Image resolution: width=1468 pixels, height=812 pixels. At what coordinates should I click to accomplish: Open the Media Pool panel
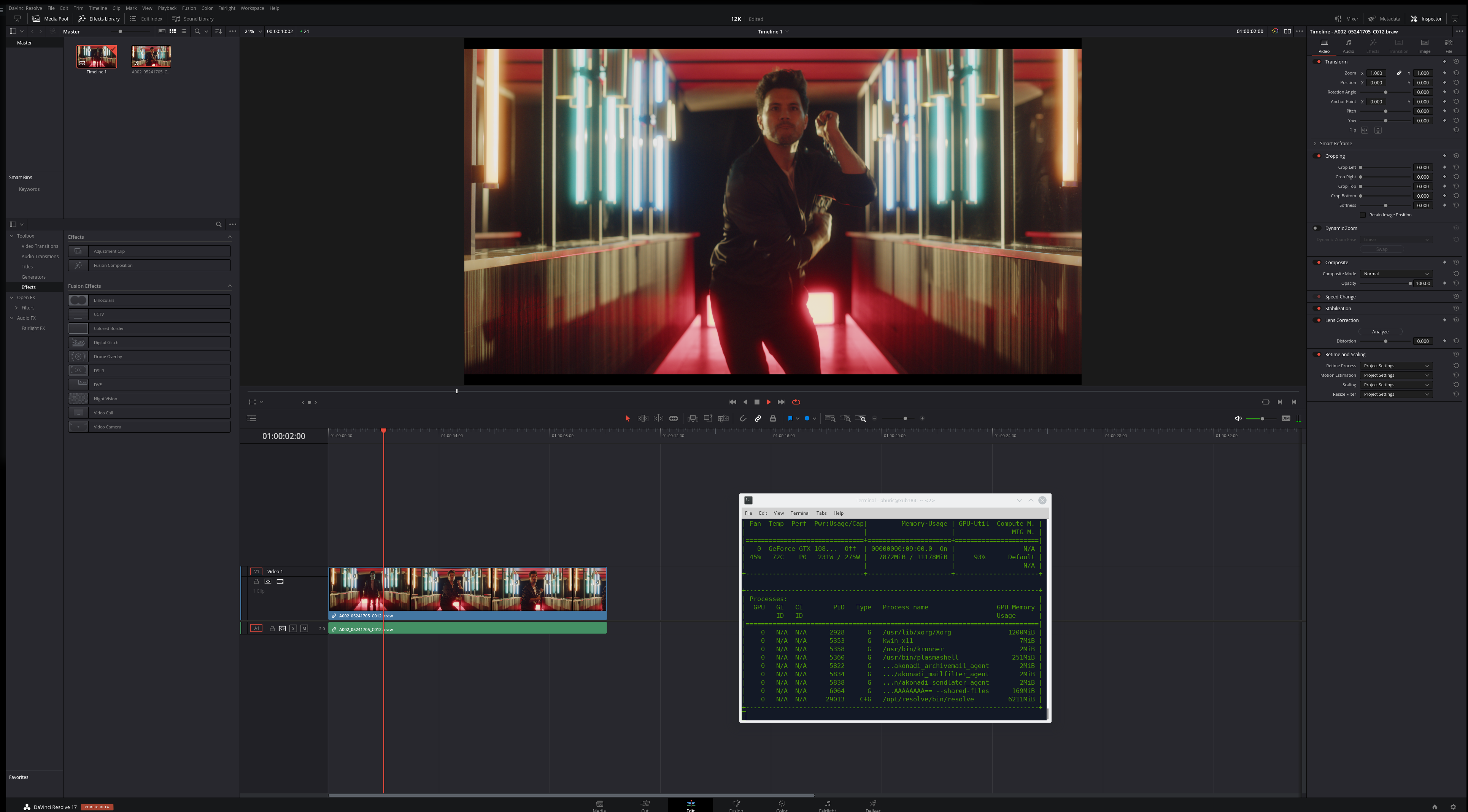click(x=50, y=19)
